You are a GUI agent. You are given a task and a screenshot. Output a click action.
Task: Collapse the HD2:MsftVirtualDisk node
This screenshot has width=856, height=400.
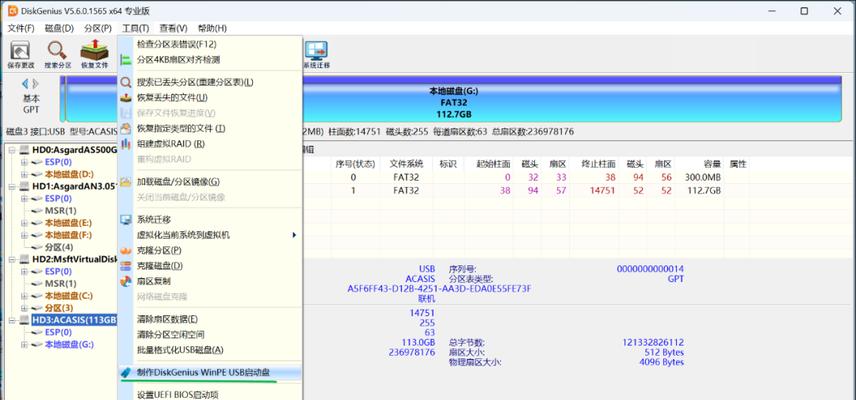coord(13,259)
